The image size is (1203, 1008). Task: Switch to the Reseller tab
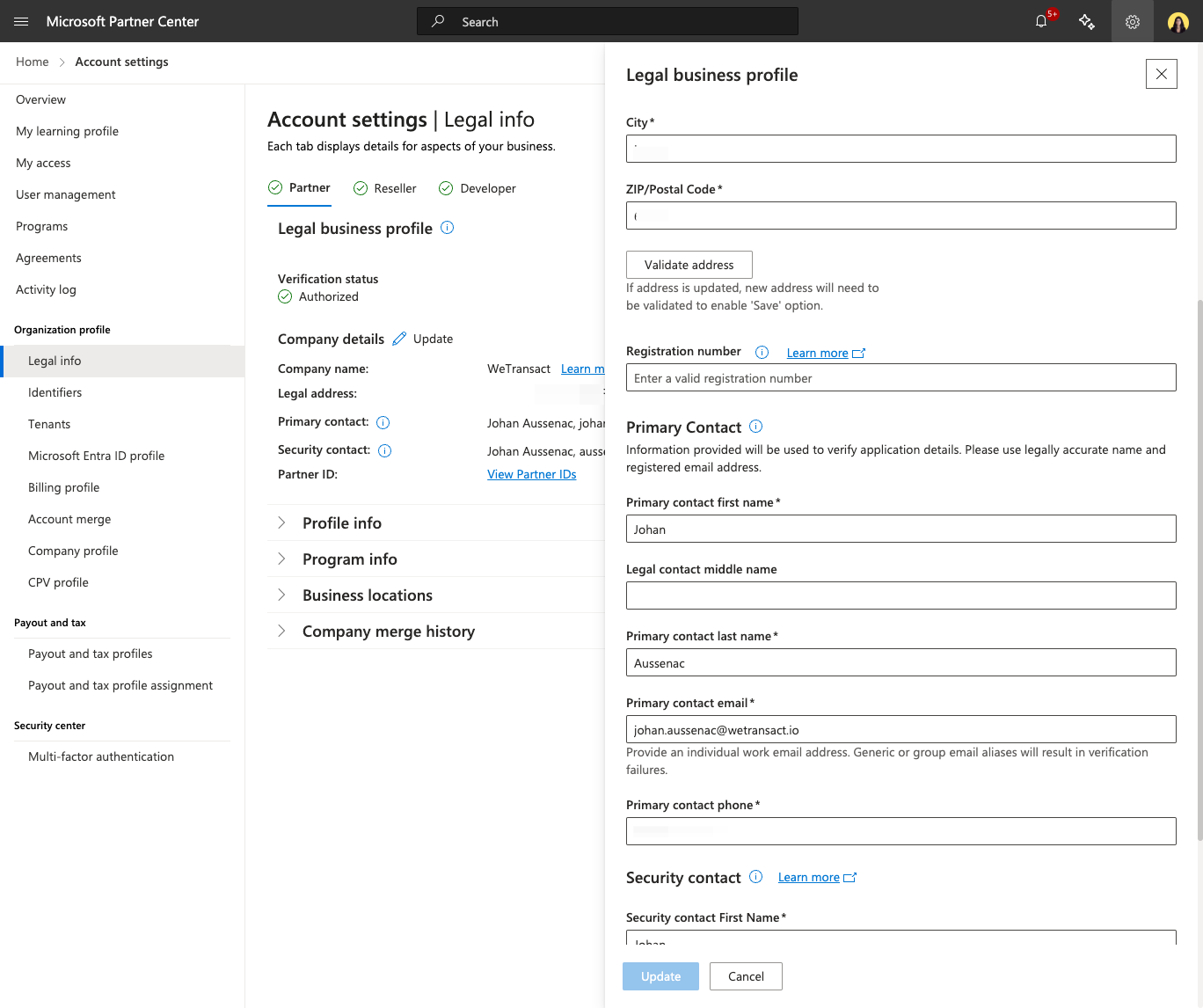pyautogui.click(x=385, y=188)
